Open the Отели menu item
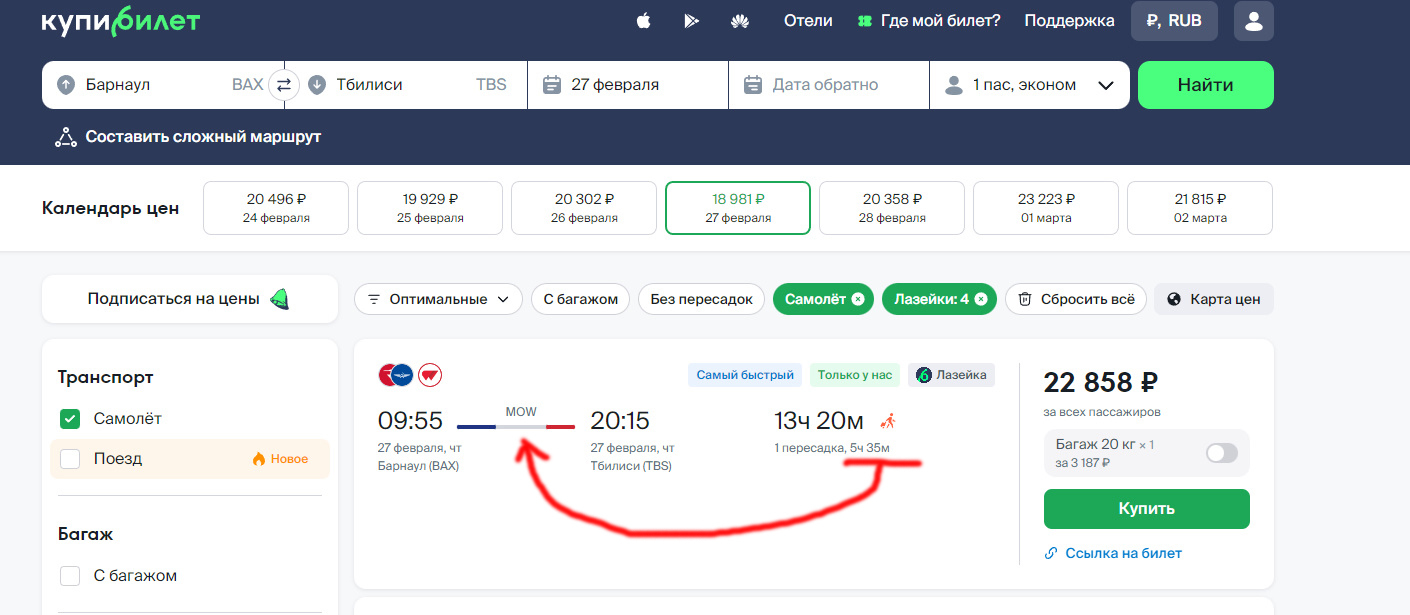 tap(808, 20)
